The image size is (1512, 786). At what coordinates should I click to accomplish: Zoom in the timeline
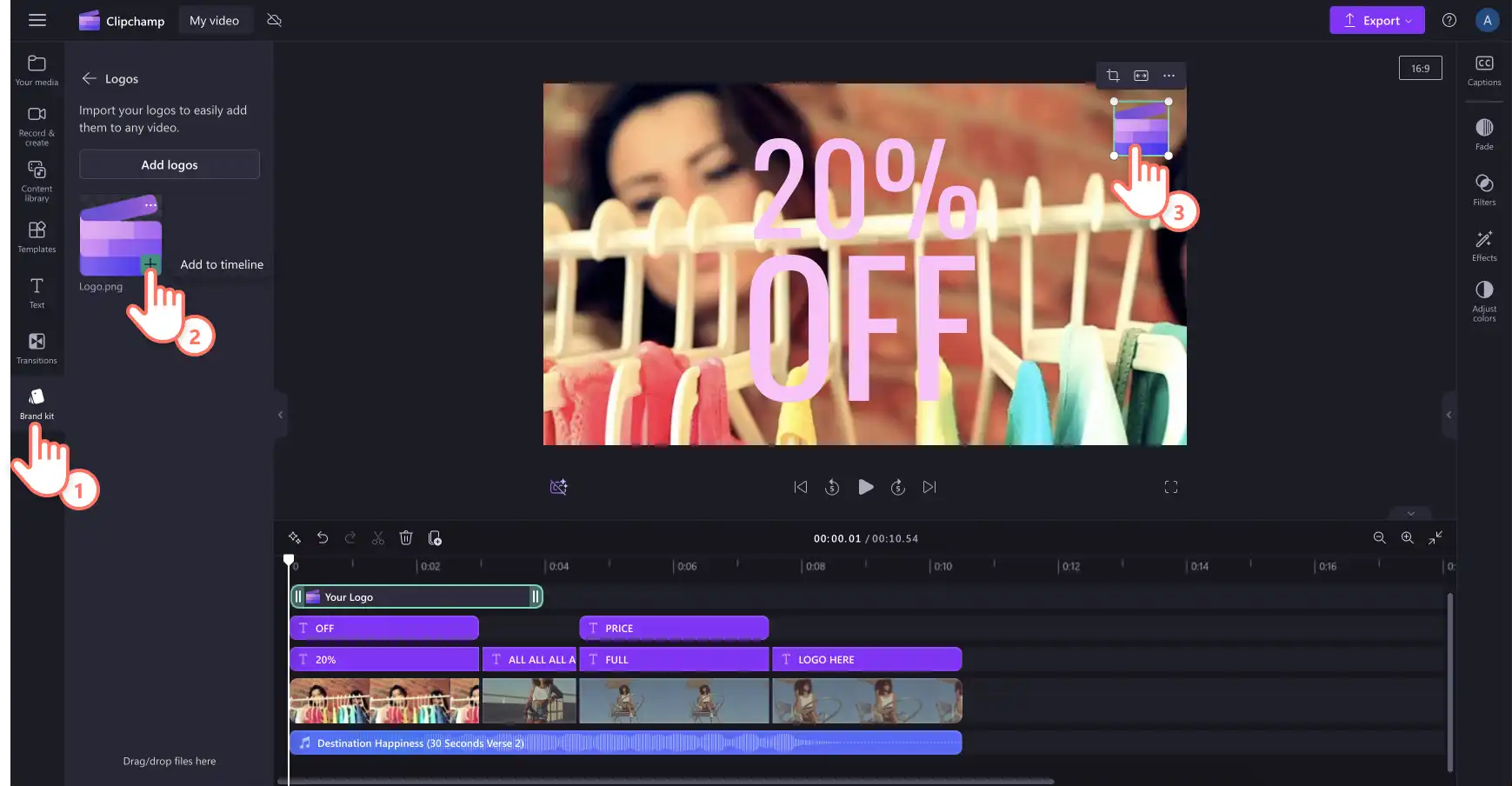pos(1407,538)
